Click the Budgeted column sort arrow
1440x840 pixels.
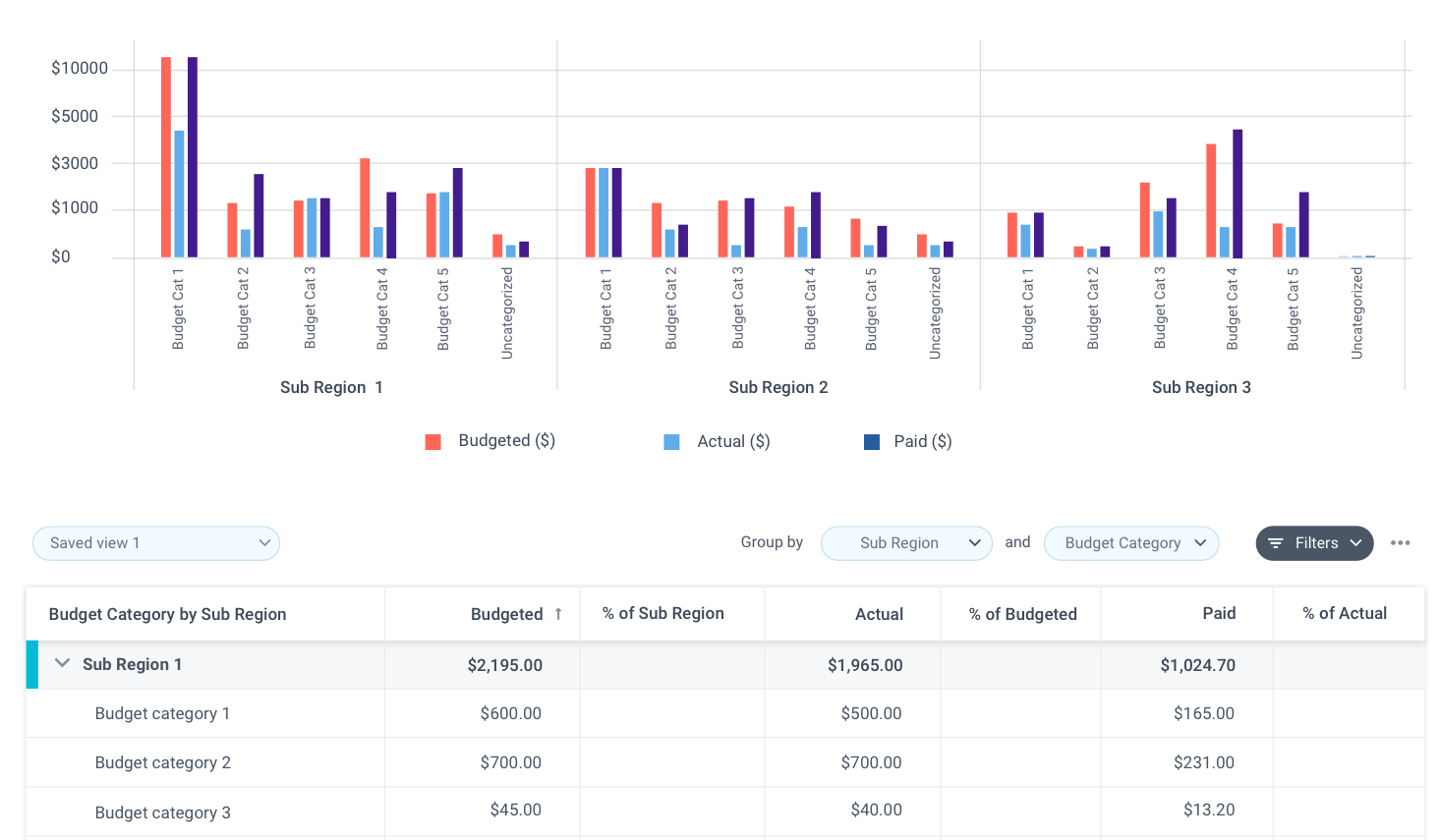(x=558, y=614)
